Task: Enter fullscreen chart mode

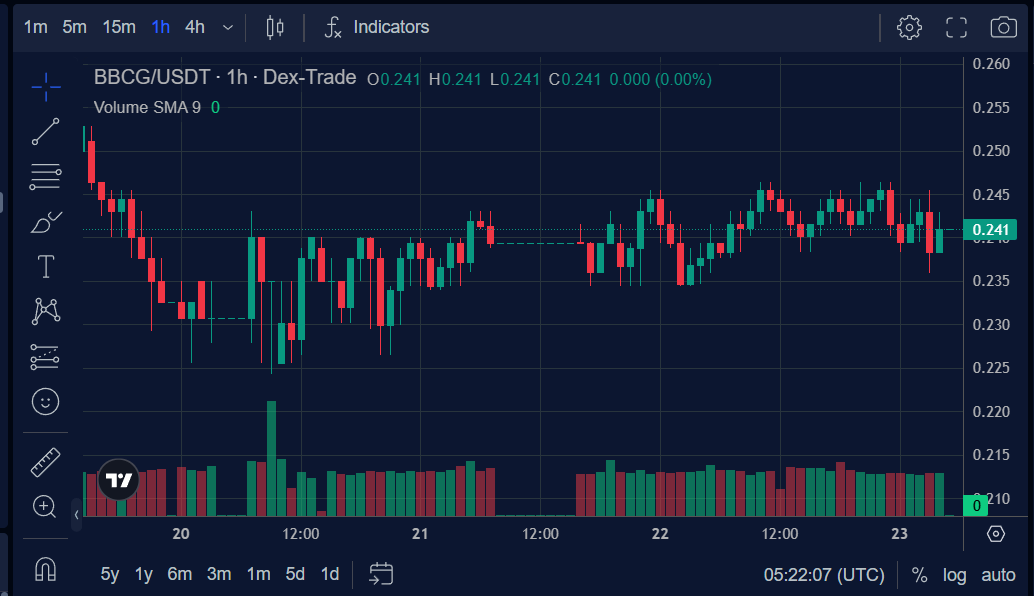Action: click(x=956, y=27)
